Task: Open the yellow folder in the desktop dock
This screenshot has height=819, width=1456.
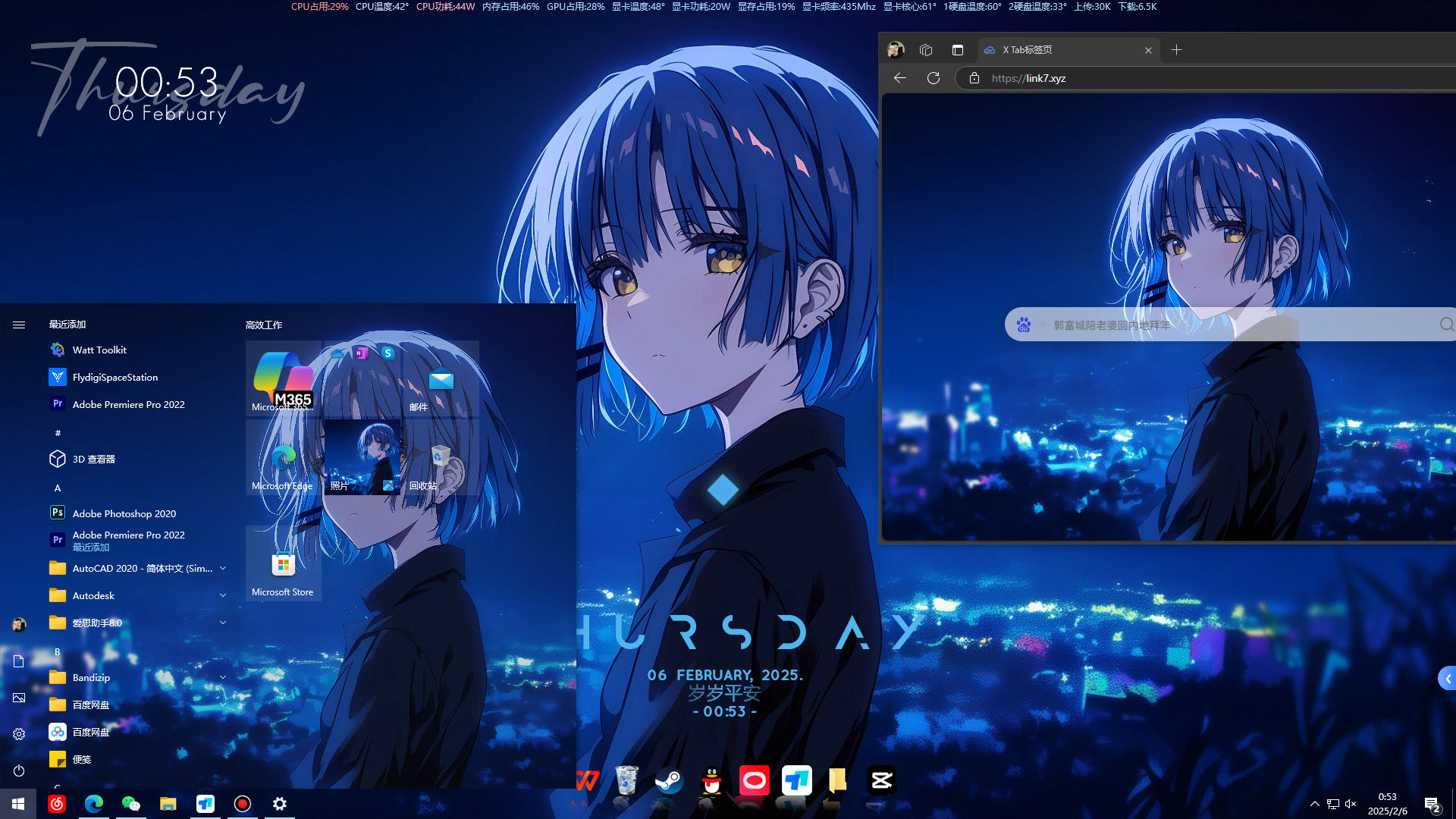Action: [x=838, y=780]
